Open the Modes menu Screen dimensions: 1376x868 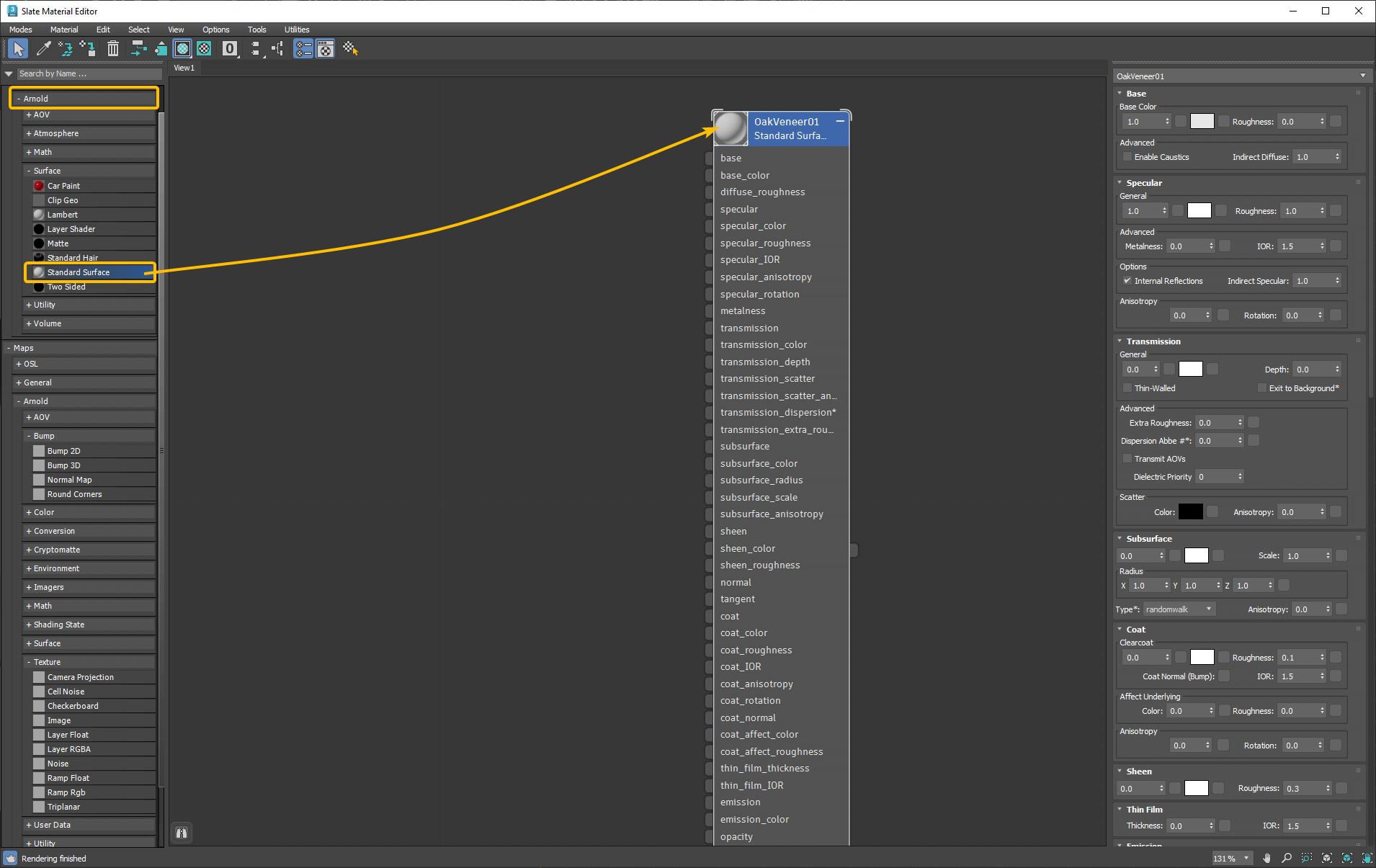pyautogui.click(x=20, y=30)
